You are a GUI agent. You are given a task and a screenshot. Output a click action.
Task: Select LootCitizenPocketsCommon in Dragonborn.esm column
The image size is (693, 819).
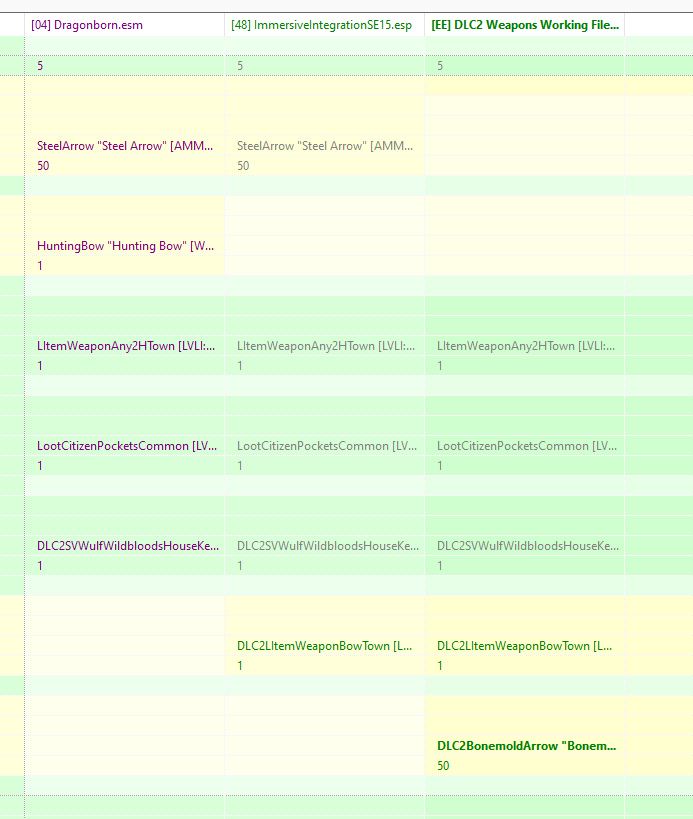[127, 446]
